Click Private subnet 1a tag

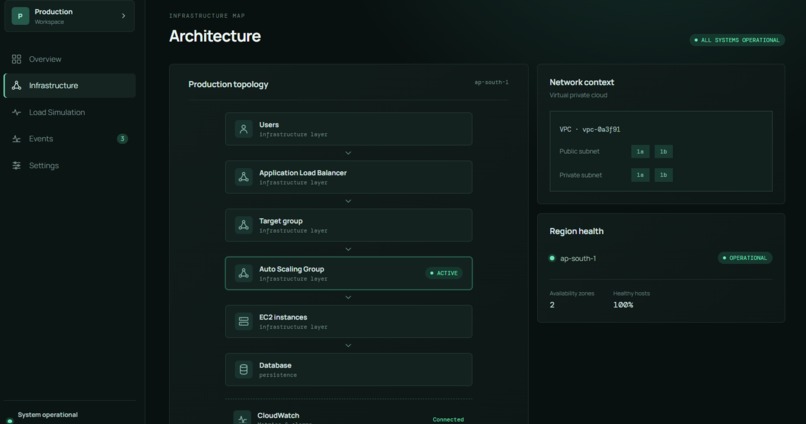(x=640, y=175)
